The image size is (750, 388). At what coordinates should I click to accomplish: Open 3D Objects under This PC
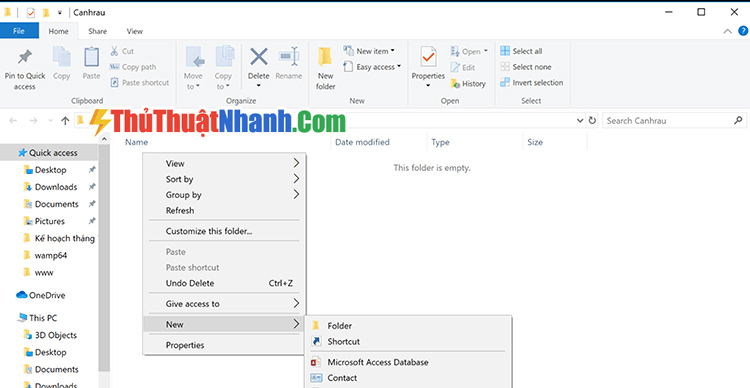[x=55, y=335]
